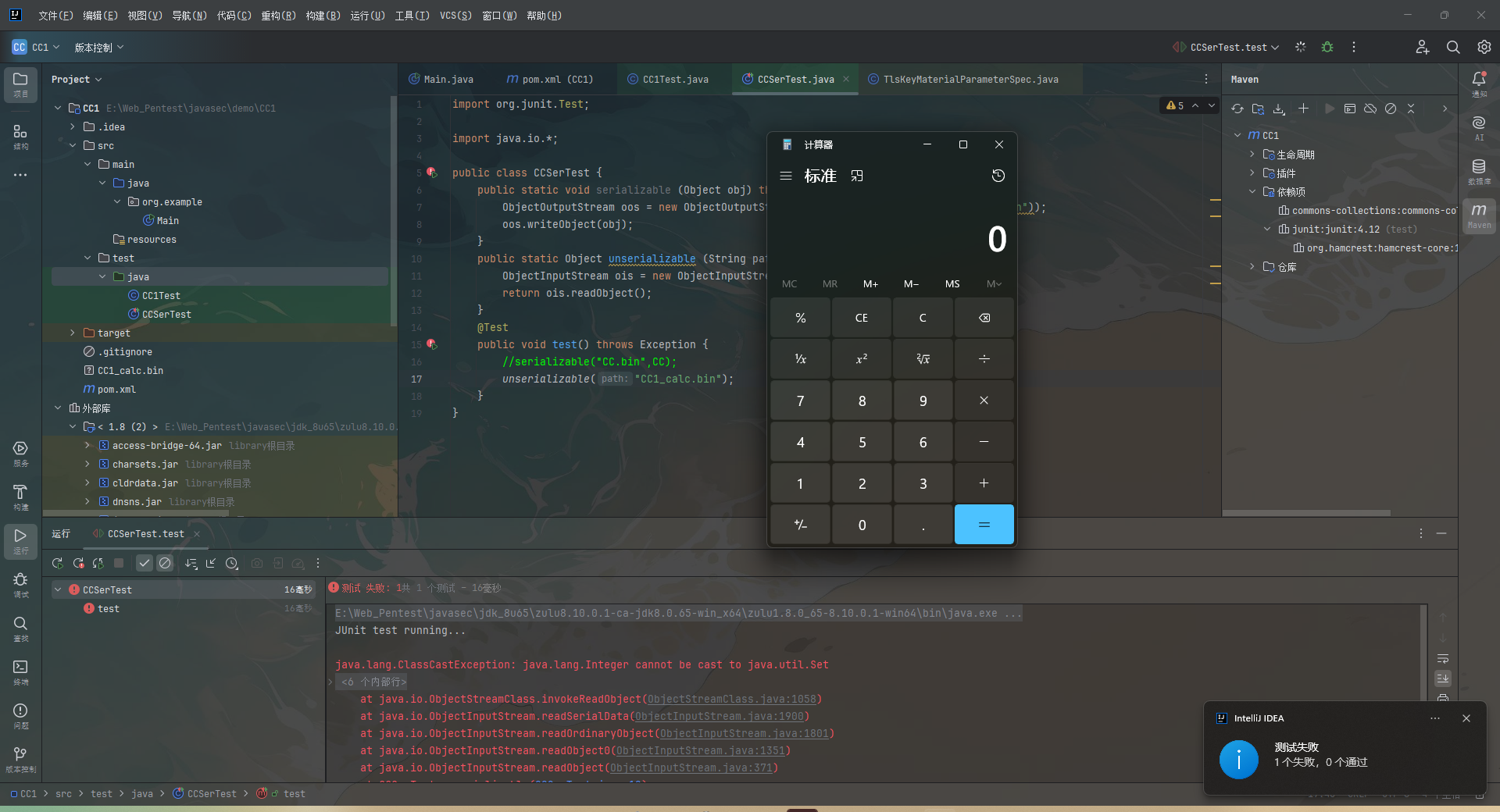This screenshot has height=812, width=1500.
Task: Open Terminal tool window
Action: click(21, 672)
